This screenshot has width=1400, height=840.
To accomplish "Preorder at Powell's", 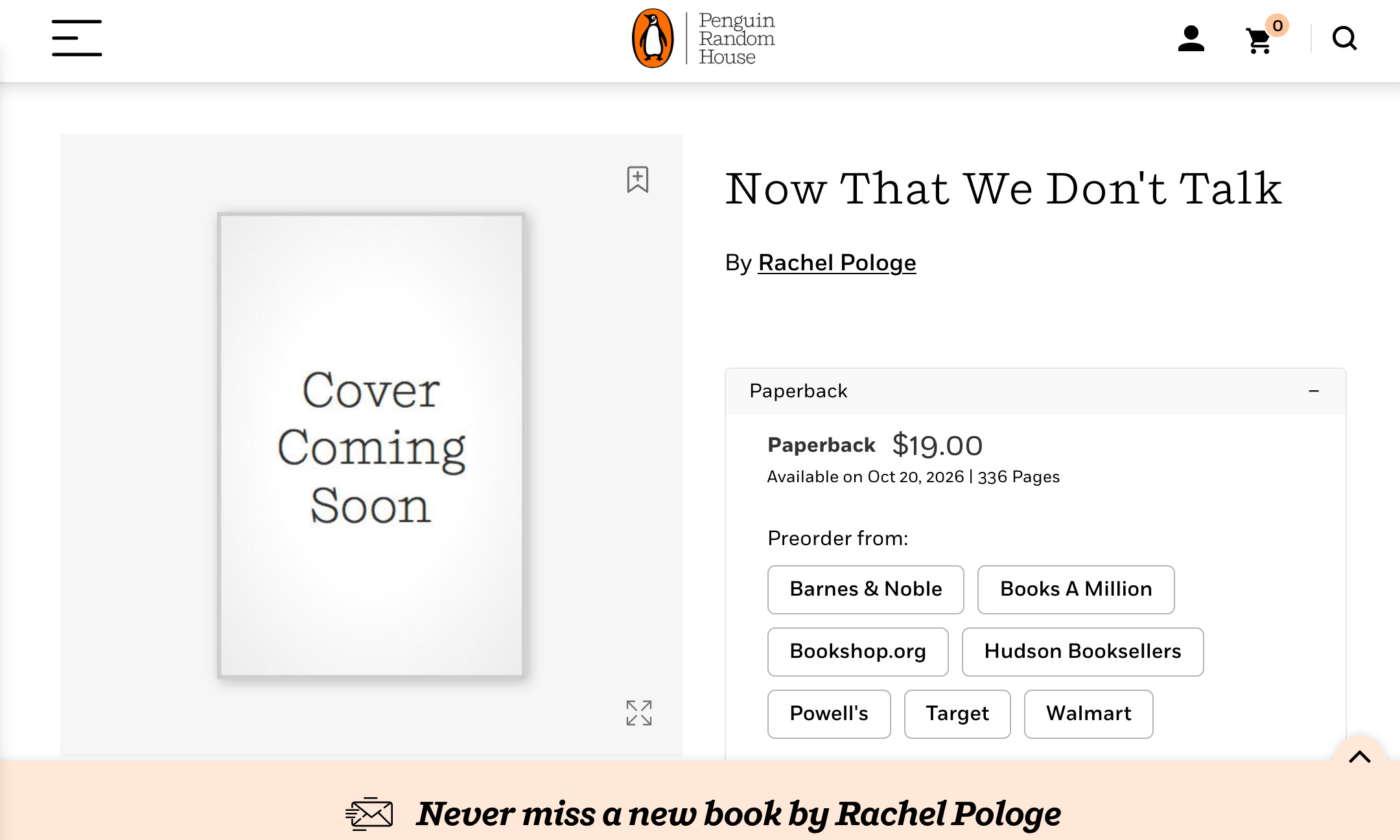I will click(828, 714).
